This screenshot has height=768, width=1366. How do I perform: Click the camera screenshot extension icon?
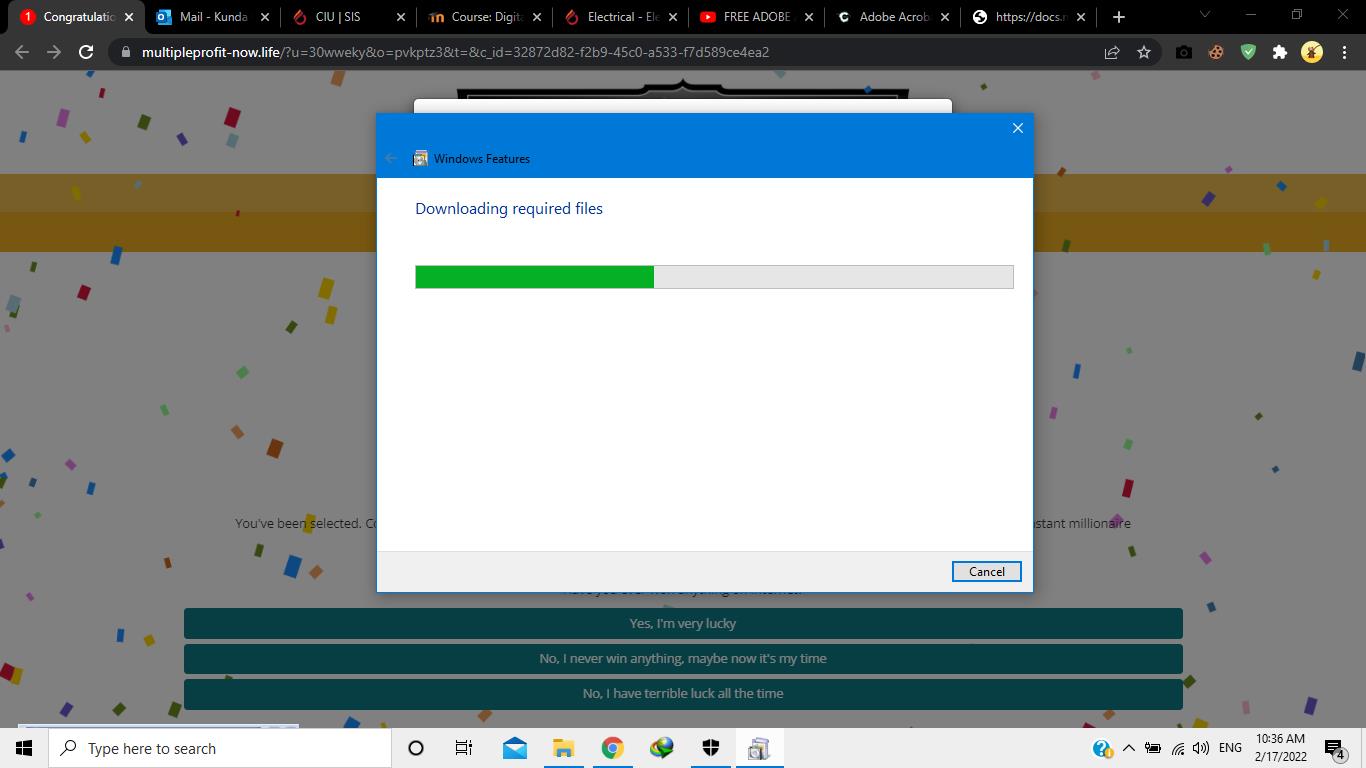pos(1184,52)
